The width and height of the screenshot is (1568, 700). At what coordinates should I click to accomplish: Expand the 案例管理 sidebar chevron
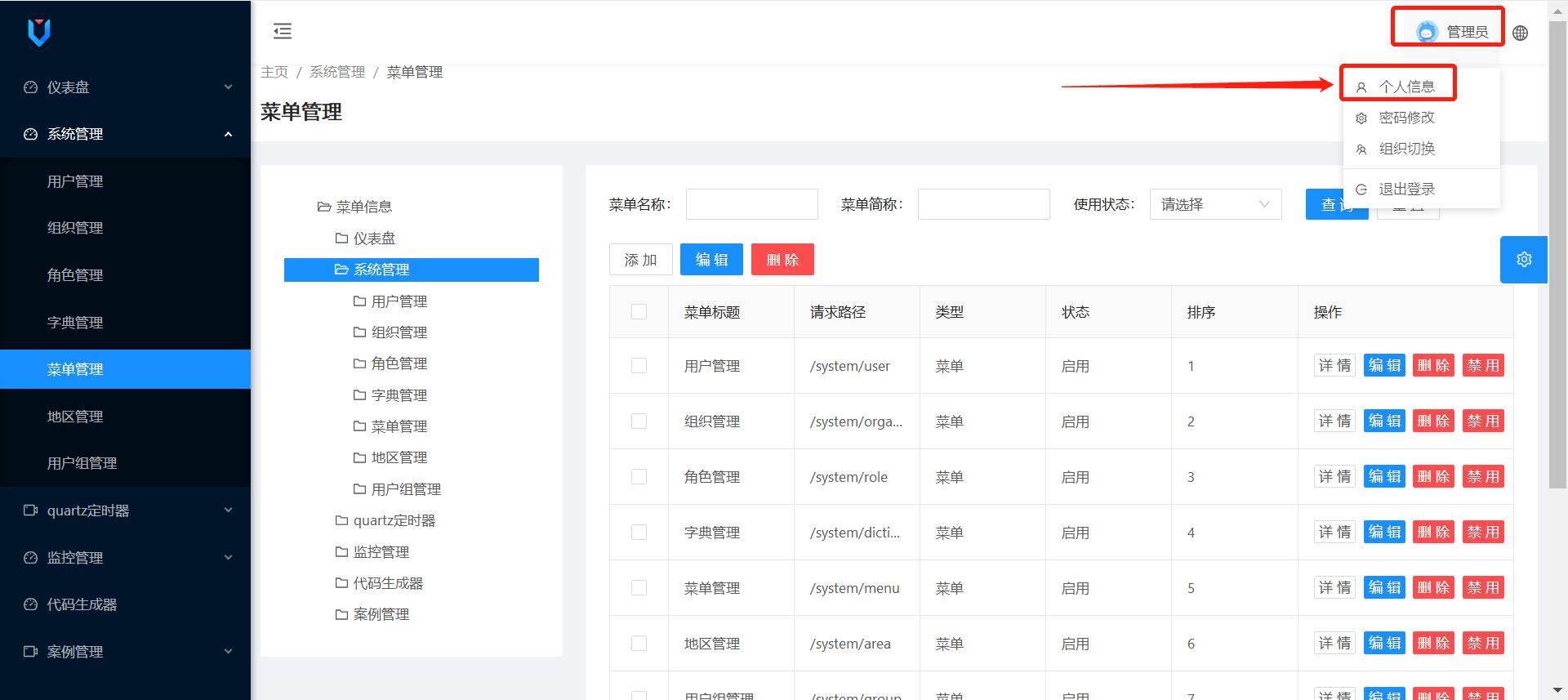click(229, 652)
